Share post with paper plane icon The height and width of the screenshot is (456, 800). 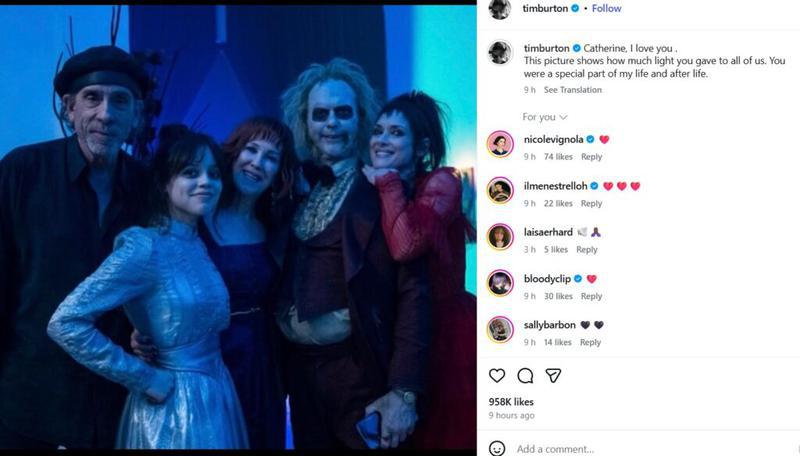(553, 376)
